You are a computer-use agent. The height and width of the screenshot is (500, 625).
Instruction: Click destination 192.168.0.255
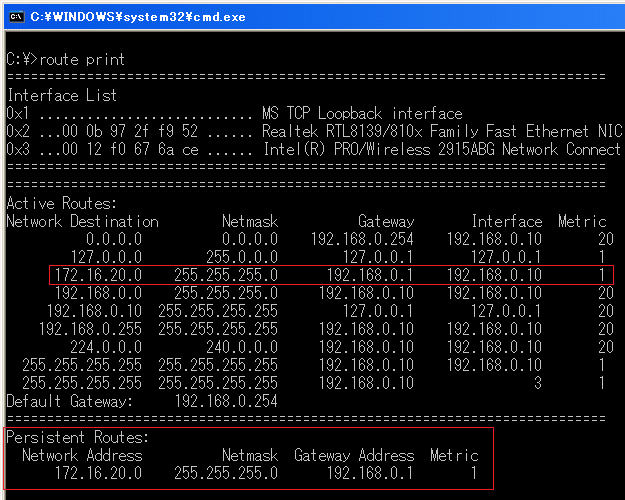90,329
